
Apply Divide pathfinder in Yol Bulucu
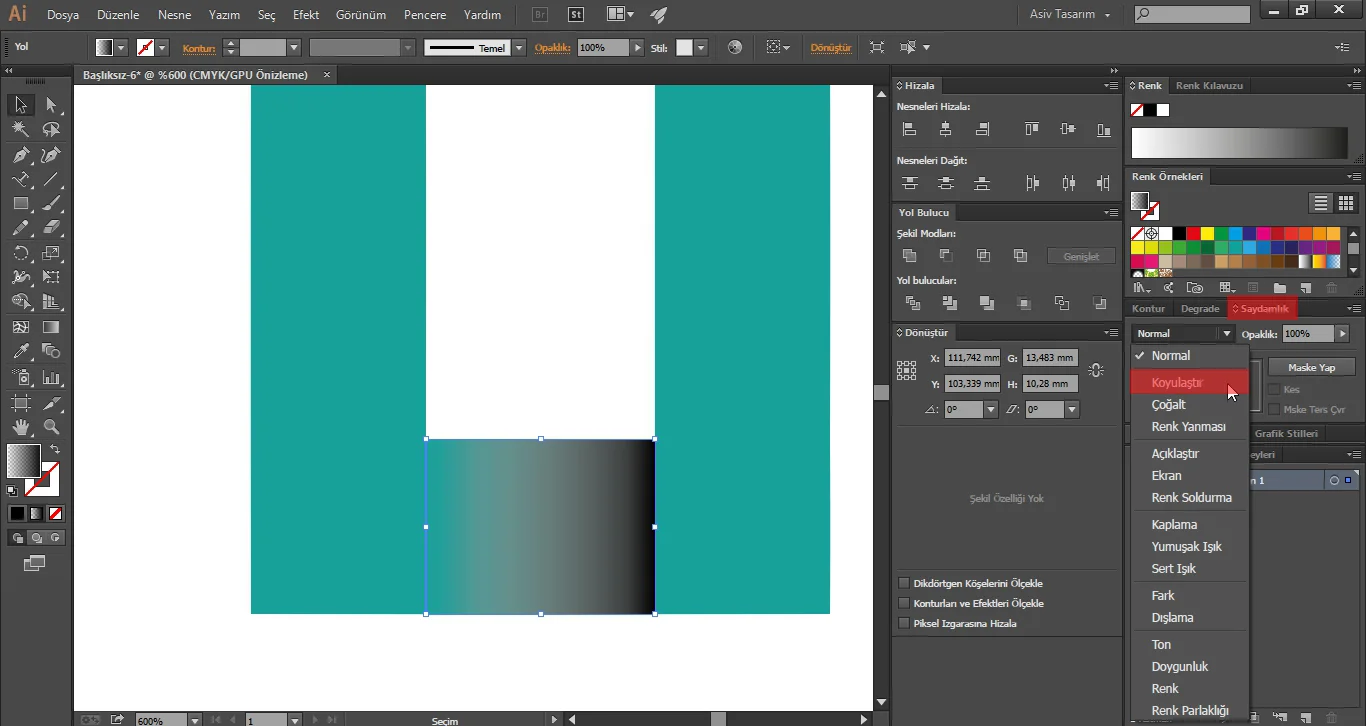pyautogui.click(x=912, y=303)
